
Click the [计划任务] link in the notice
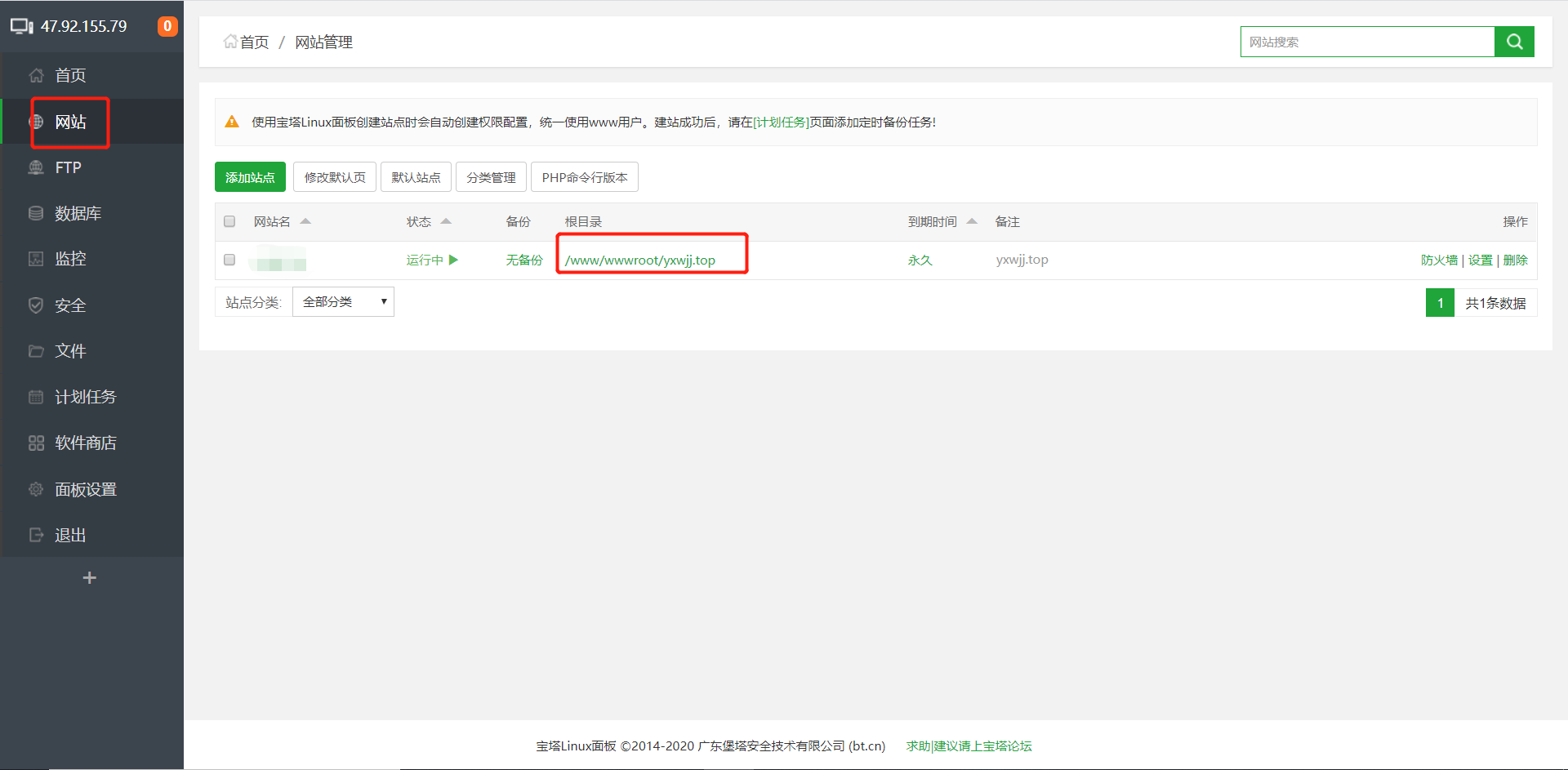(781, 122)
